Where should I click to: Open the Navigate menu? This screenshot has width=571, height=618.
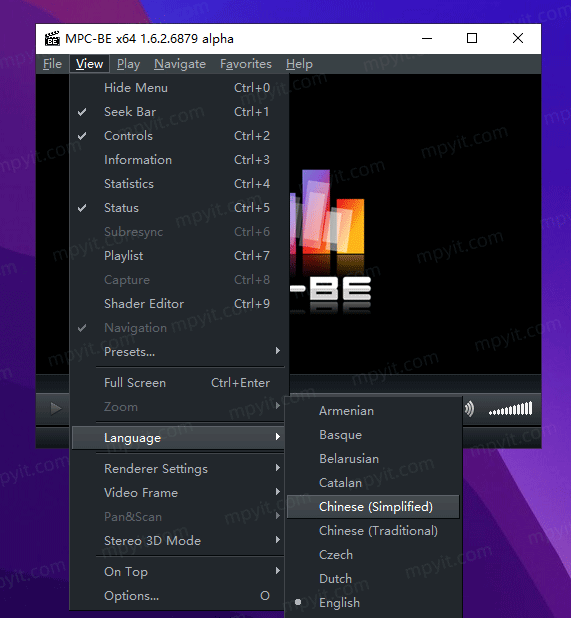click(x=180, y=64)
